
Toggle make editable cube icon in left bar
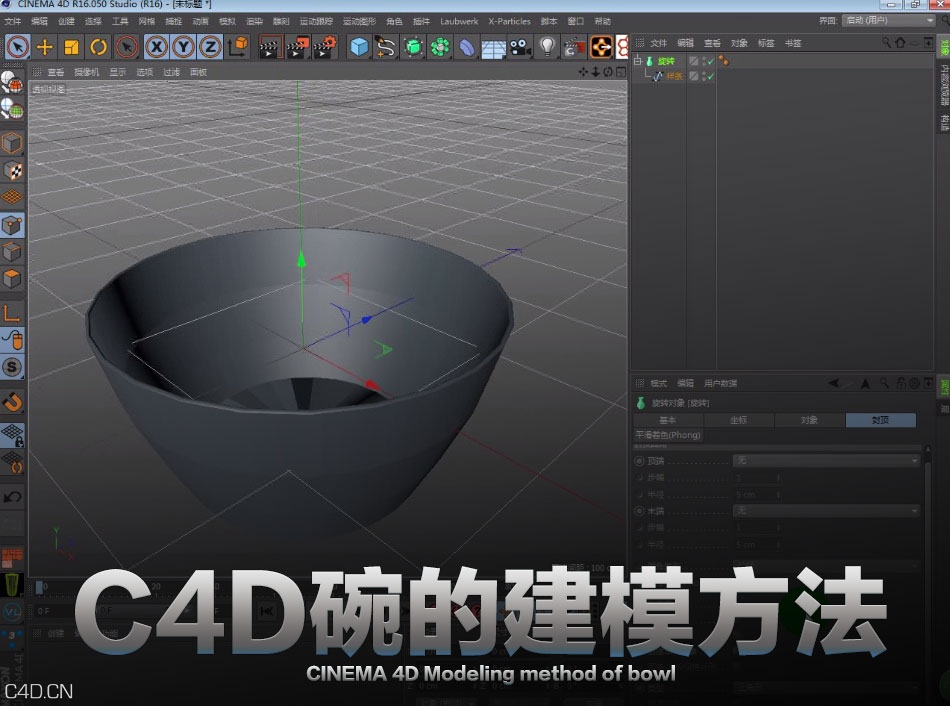tap(12, 144)
